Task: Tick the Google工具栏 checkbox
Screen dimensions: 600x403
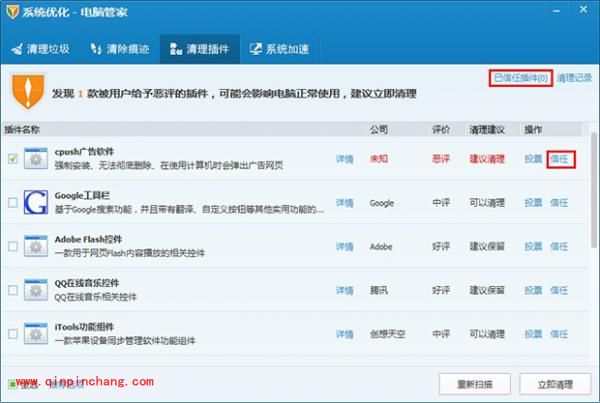Action: pos(11,203)
